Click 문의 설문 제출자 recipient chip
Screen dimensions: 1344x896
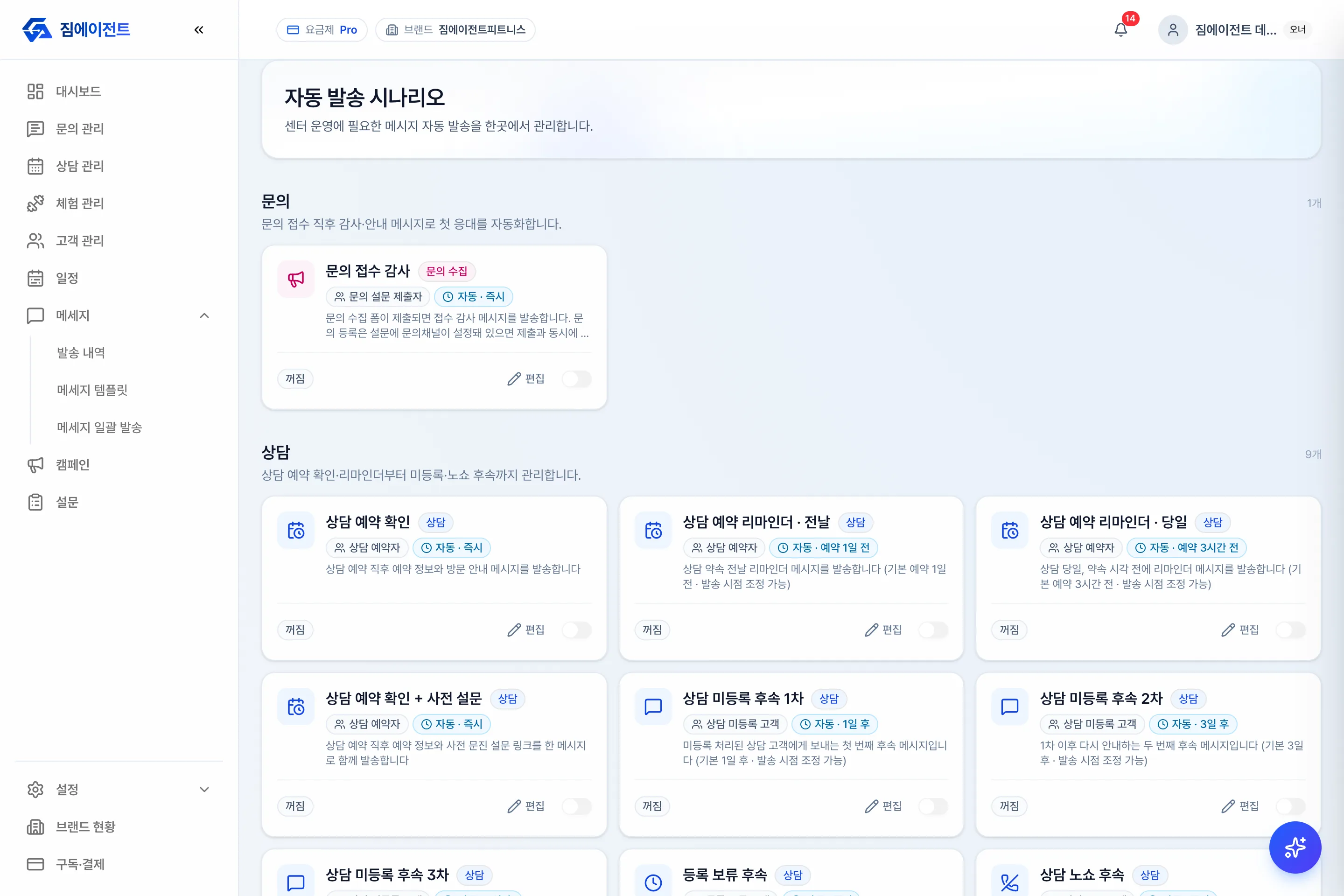click(x=378, y=297)
